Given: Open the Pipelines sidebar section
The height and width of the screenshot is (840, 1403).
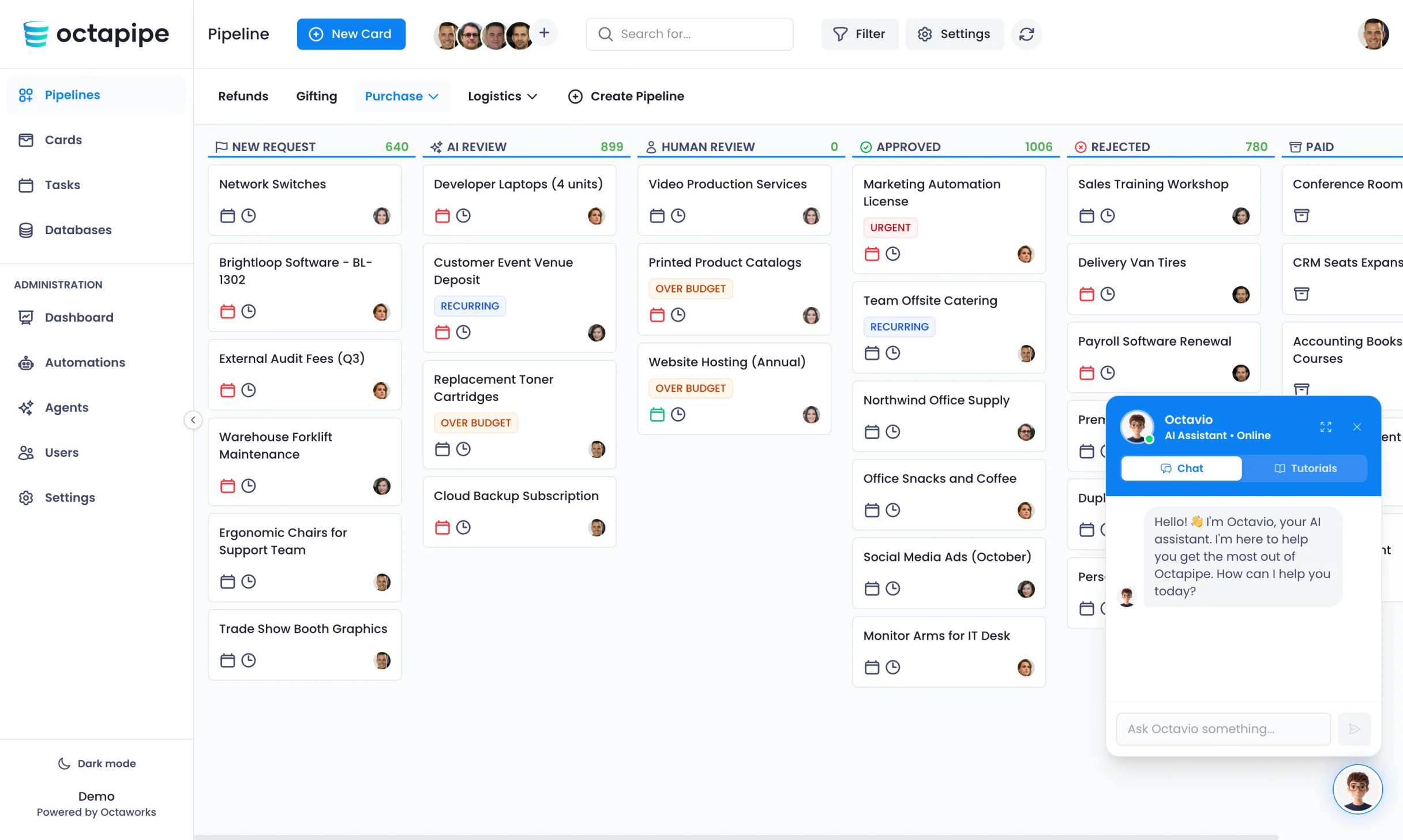Looking at the screenshot, I should point(96,95).
